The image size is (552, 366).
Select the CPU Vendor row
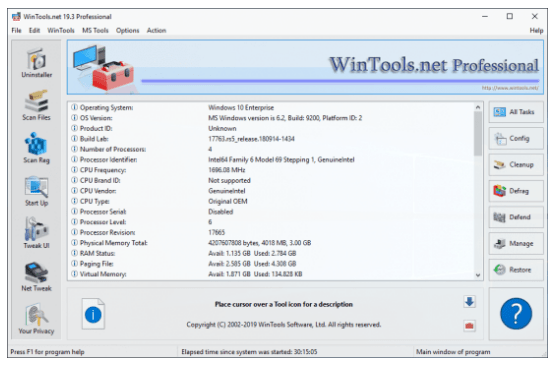pos(272,191)
